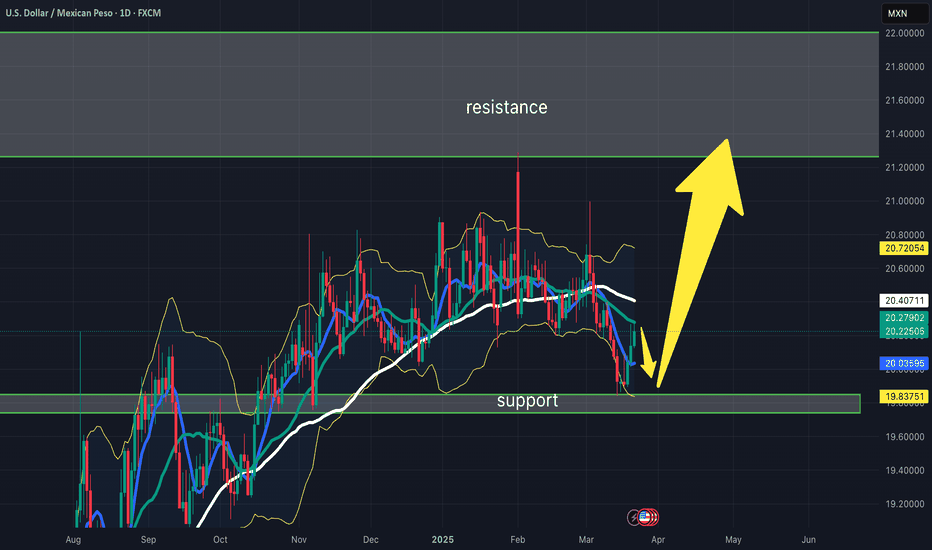Click the yellow 20.72054 price tag

click(904, 249)
